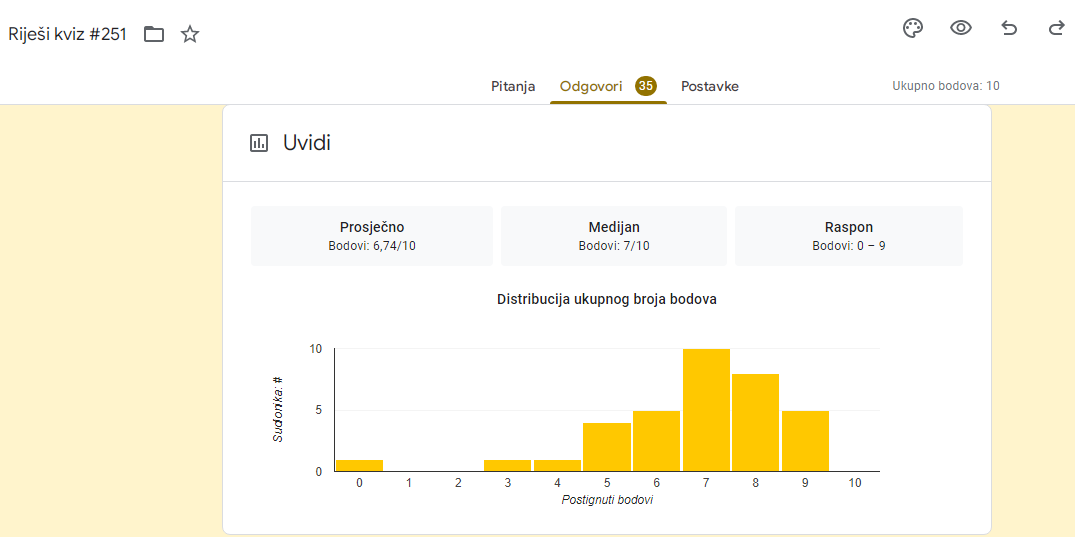Click the x-axis tick label 10
Screen dimensions: 1075x537
pos(854,483)
